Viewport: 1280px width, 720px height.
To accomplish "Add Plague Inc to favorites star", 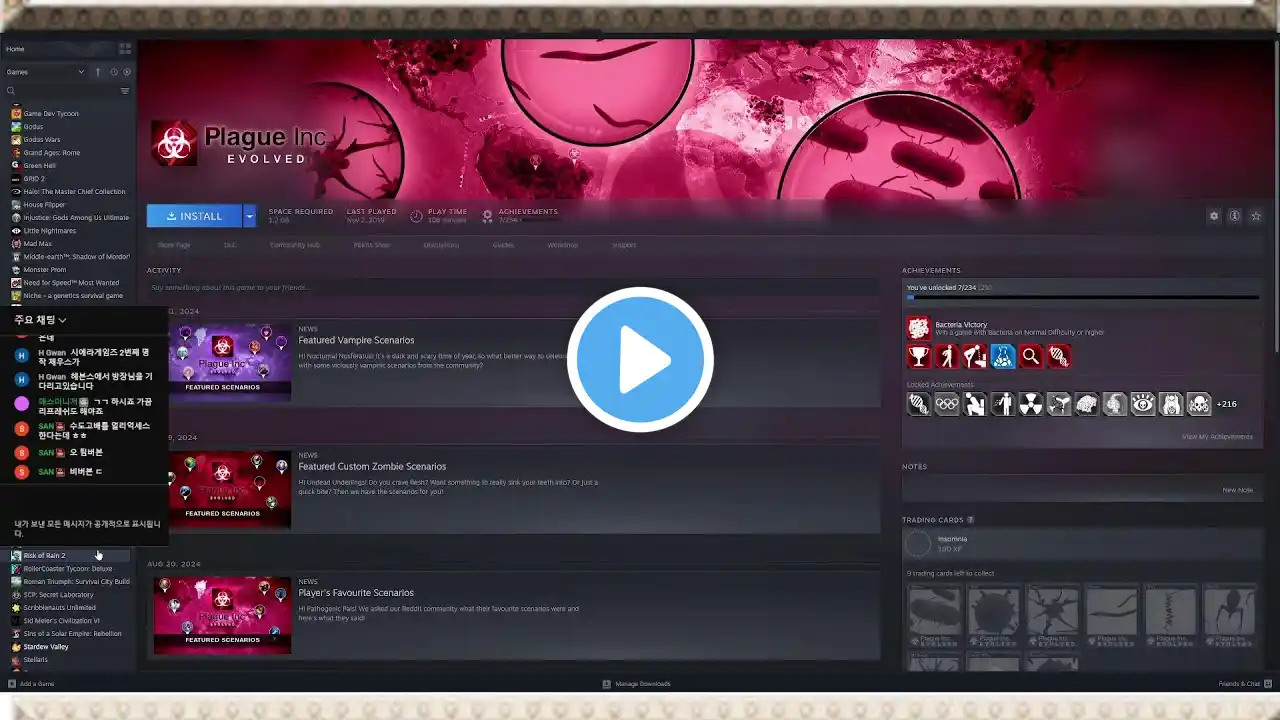I will (1256, 216).
